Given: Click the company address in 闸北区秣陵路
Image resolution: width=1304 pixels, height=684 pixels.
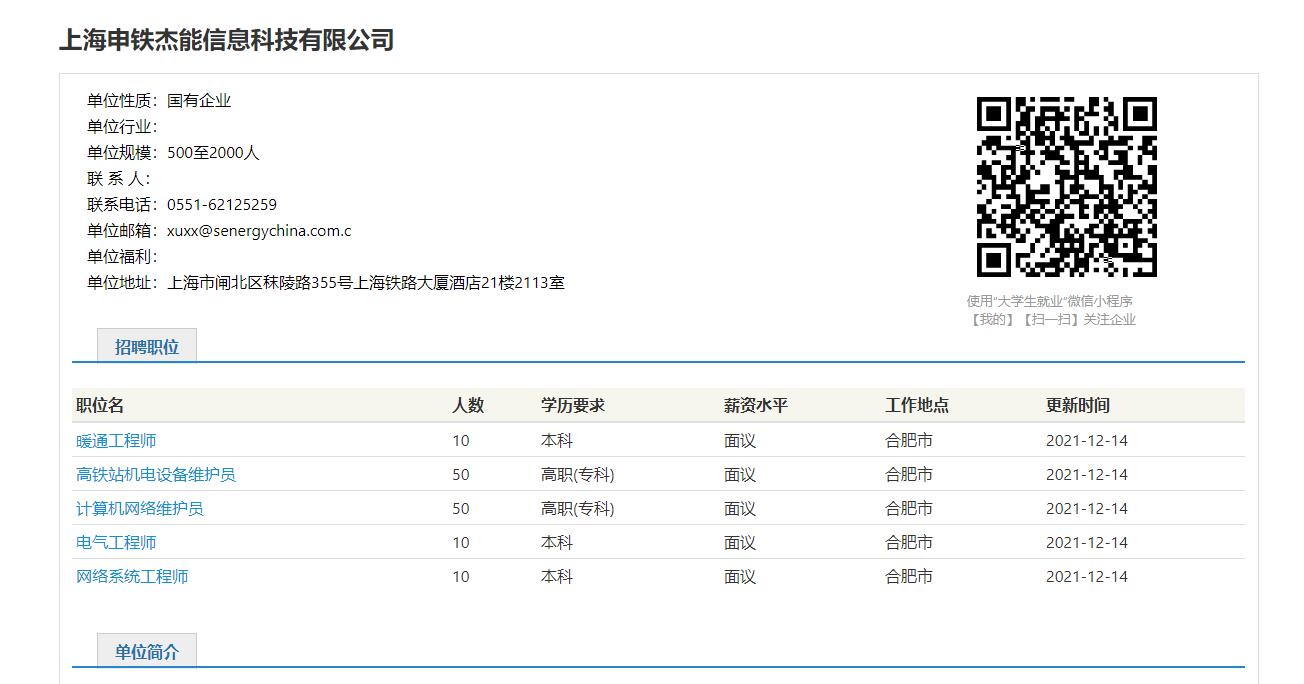Looking at the screenshot, I should tap(366, 283).
